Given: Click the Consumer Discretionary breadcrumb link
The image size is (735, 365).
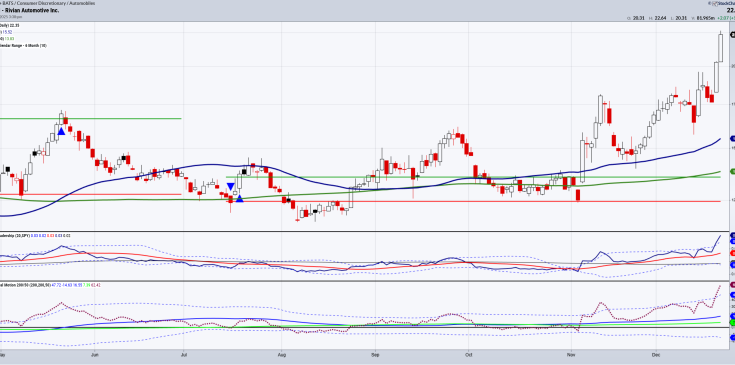Looking at the screenshot, I should [x=35, y=3].
